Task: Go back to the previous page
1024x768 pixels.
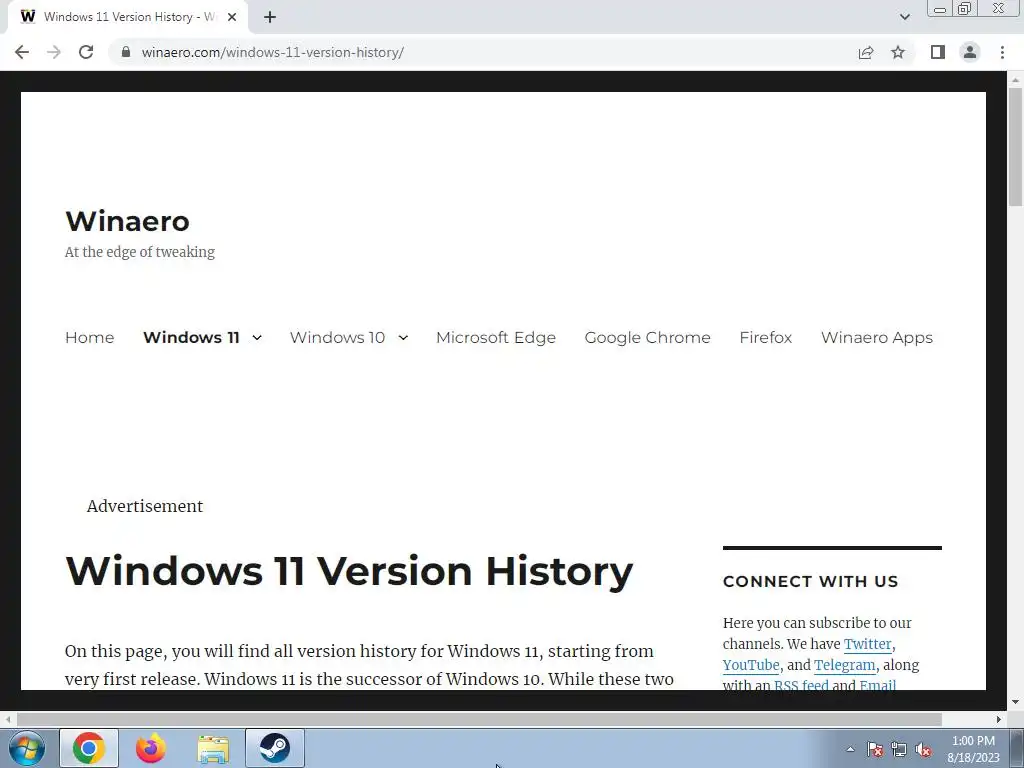Action: point(22,52)
